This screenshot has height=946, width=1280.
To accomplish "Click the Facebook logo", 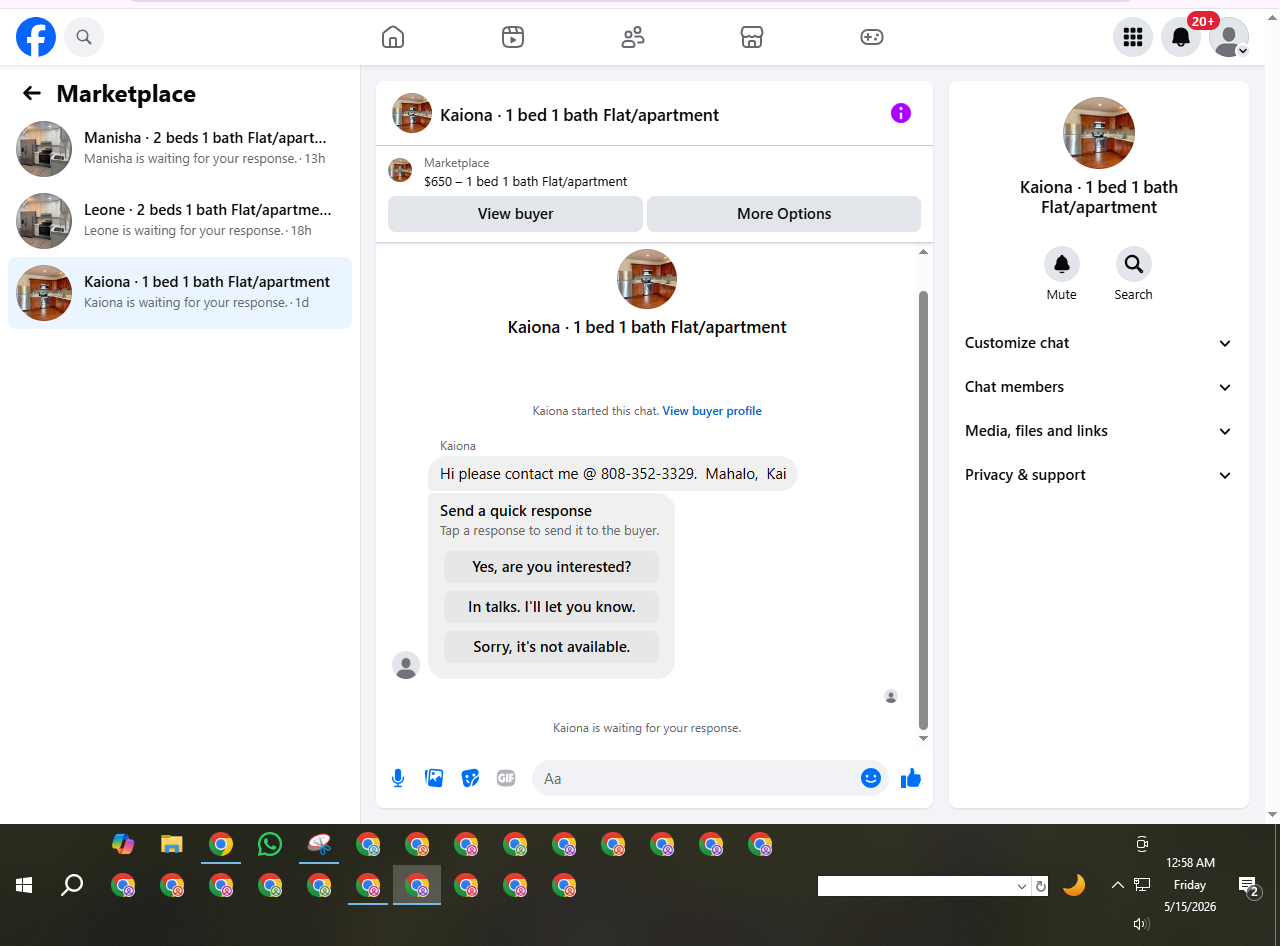I will 36,37.
